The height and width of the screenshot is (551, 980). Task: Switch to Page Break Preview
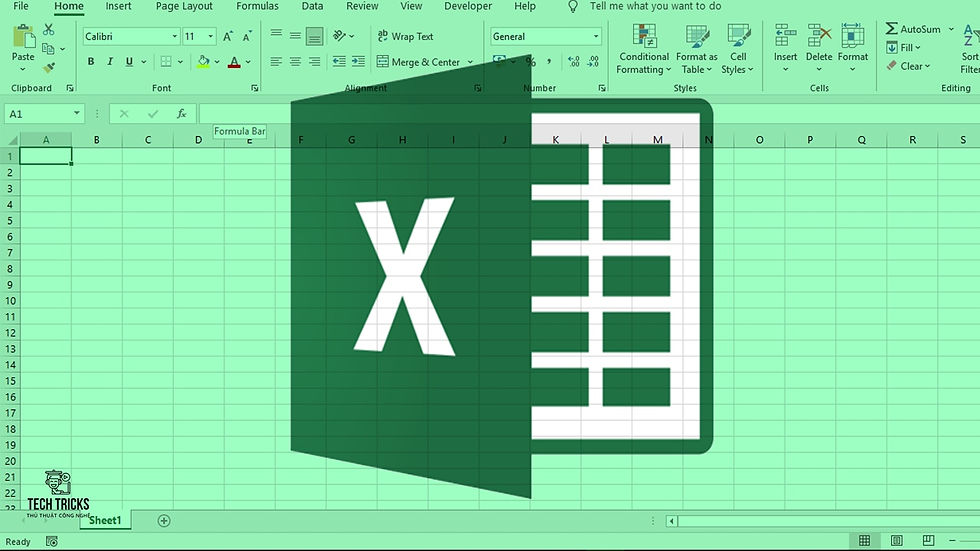tap(928, 540)
